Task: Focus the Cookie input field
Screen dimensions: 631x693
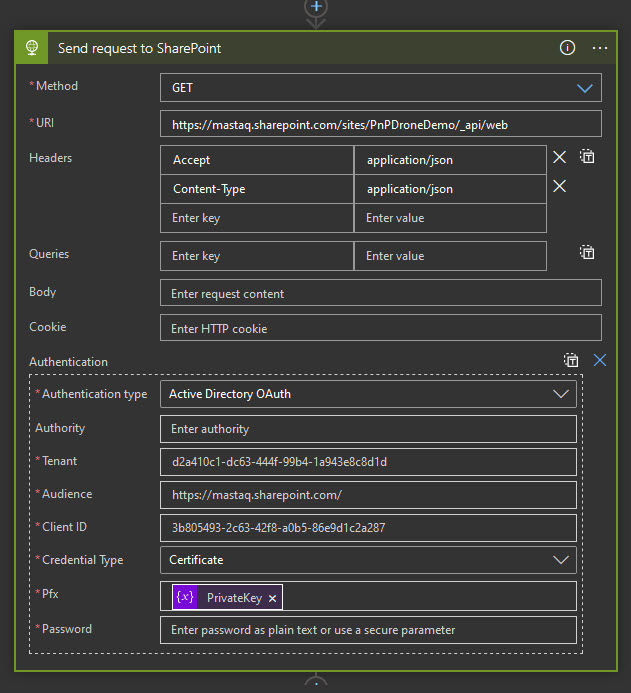Action: tap(380, 328)
